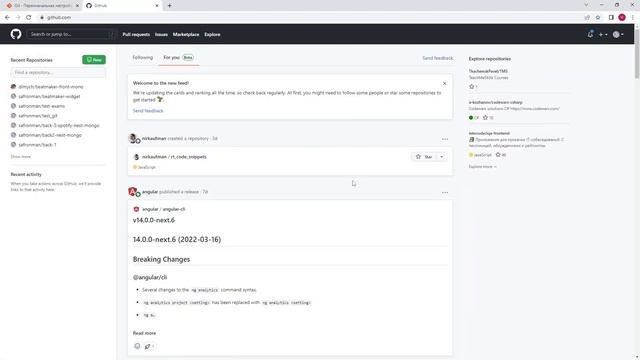Star the frontend explore repository
The image size is (640, 360).
click(x=498, y=155)
